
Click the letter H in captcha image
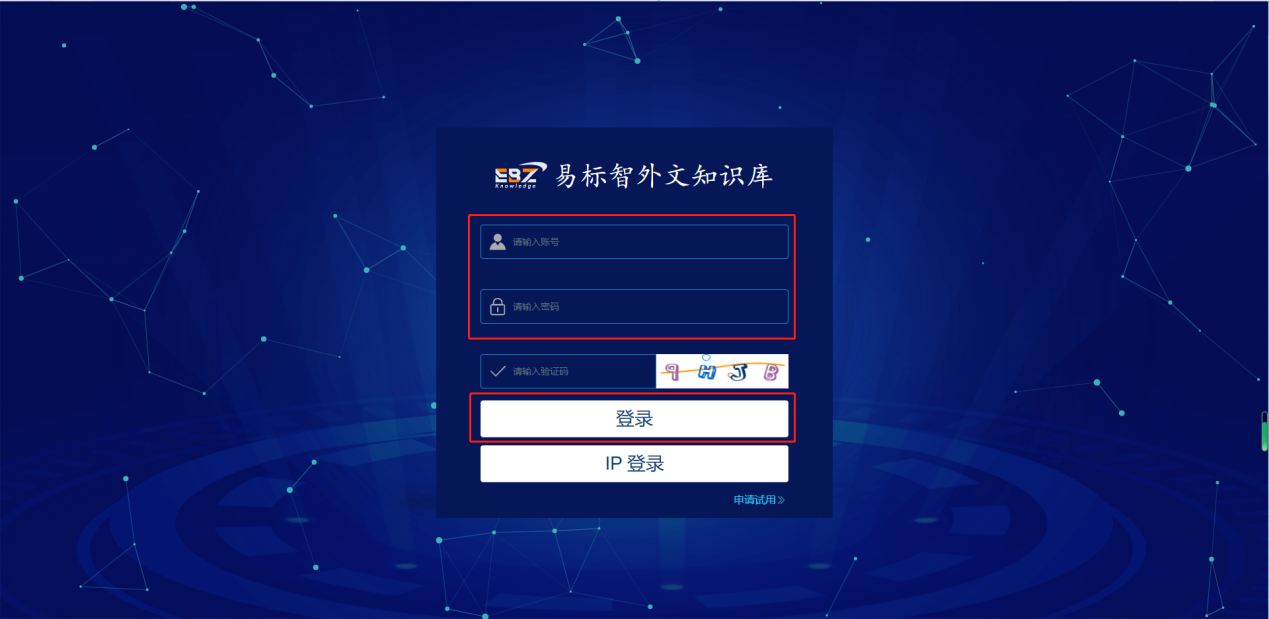[x=707, y=373]
